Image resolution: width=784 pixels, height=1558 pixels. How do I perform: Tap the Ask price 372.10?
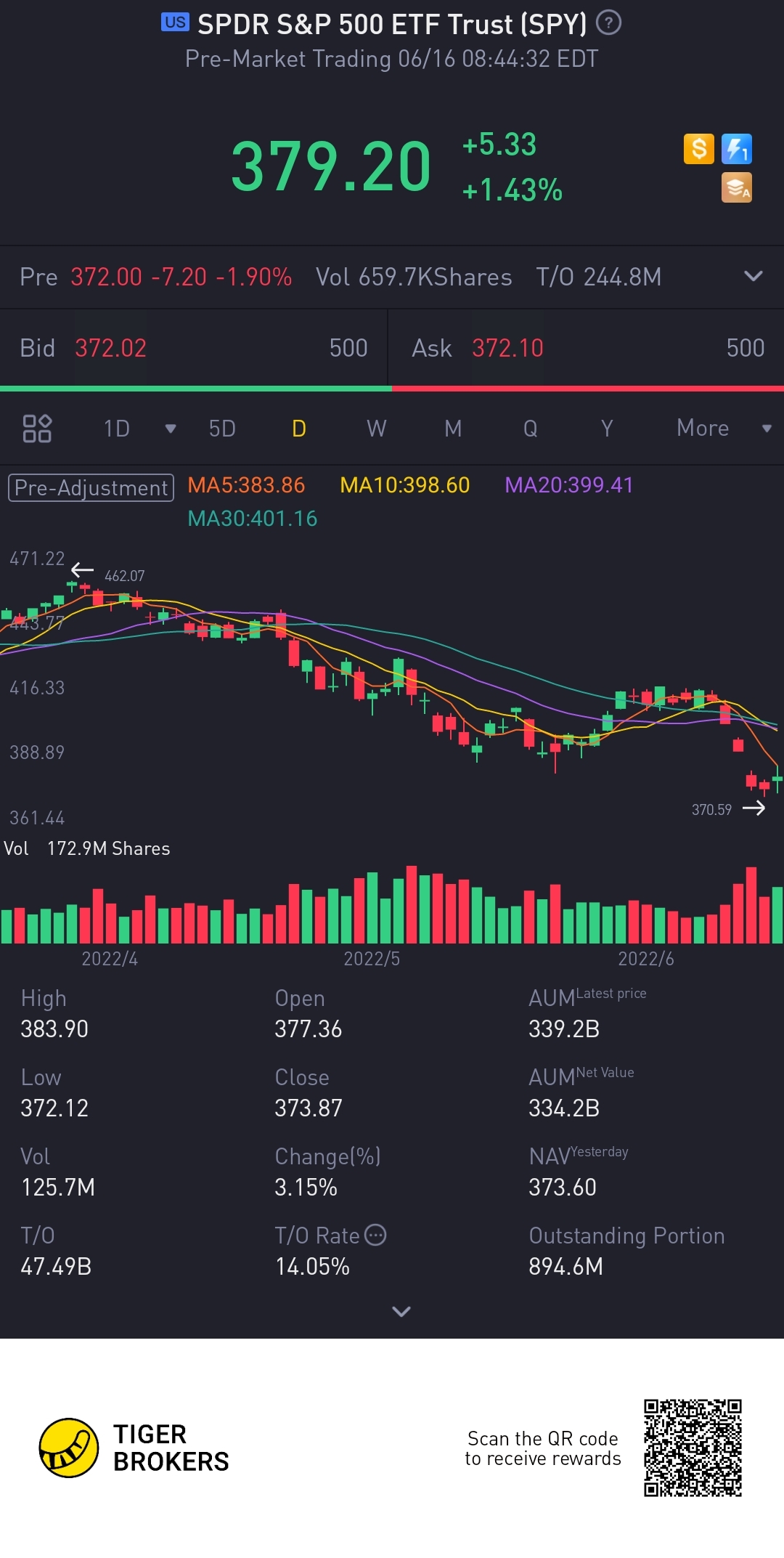point(507,348)
